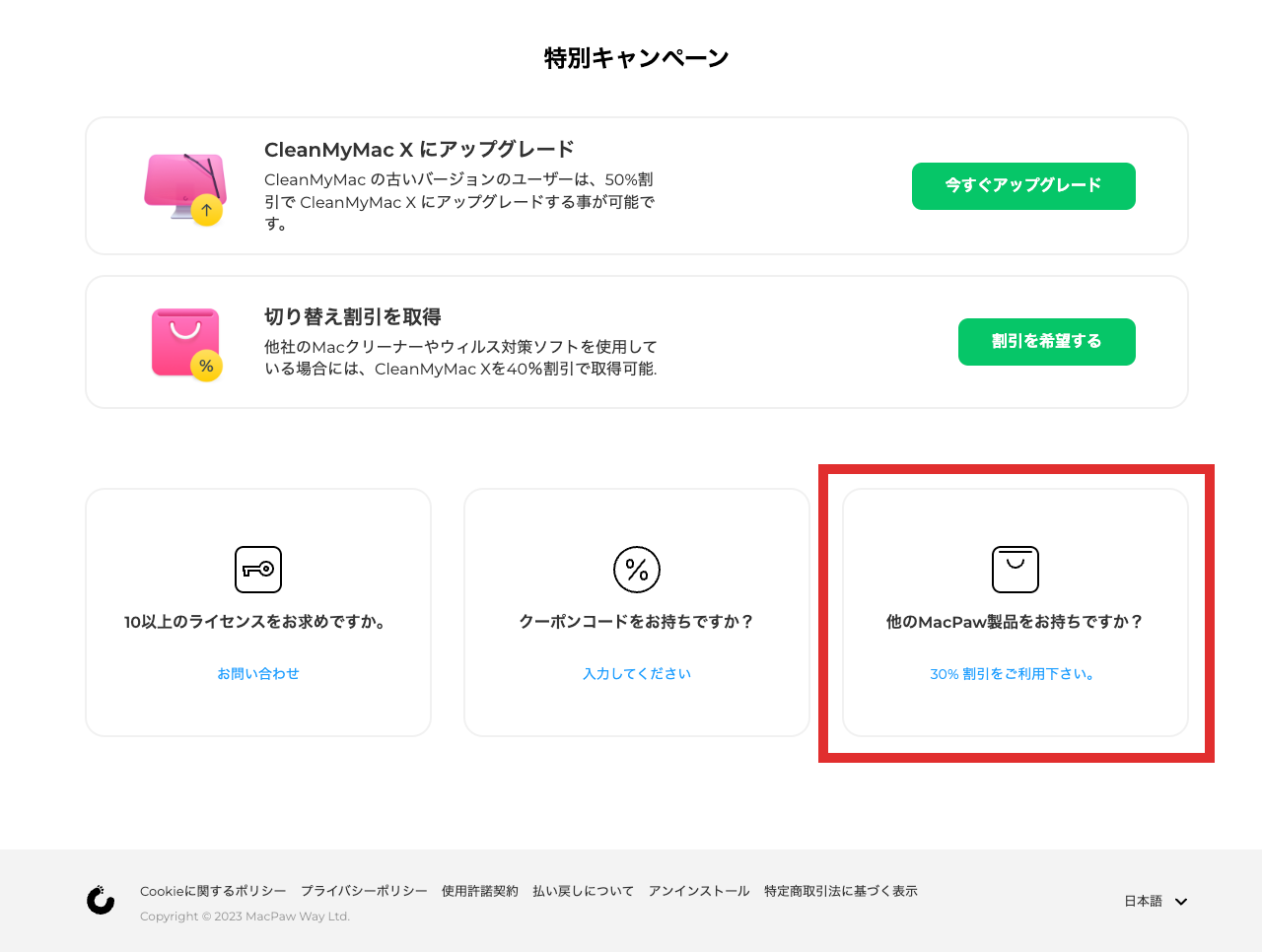Click the percent coupon icon
Screen dimensions: 1262x952
tap(637, 570)
